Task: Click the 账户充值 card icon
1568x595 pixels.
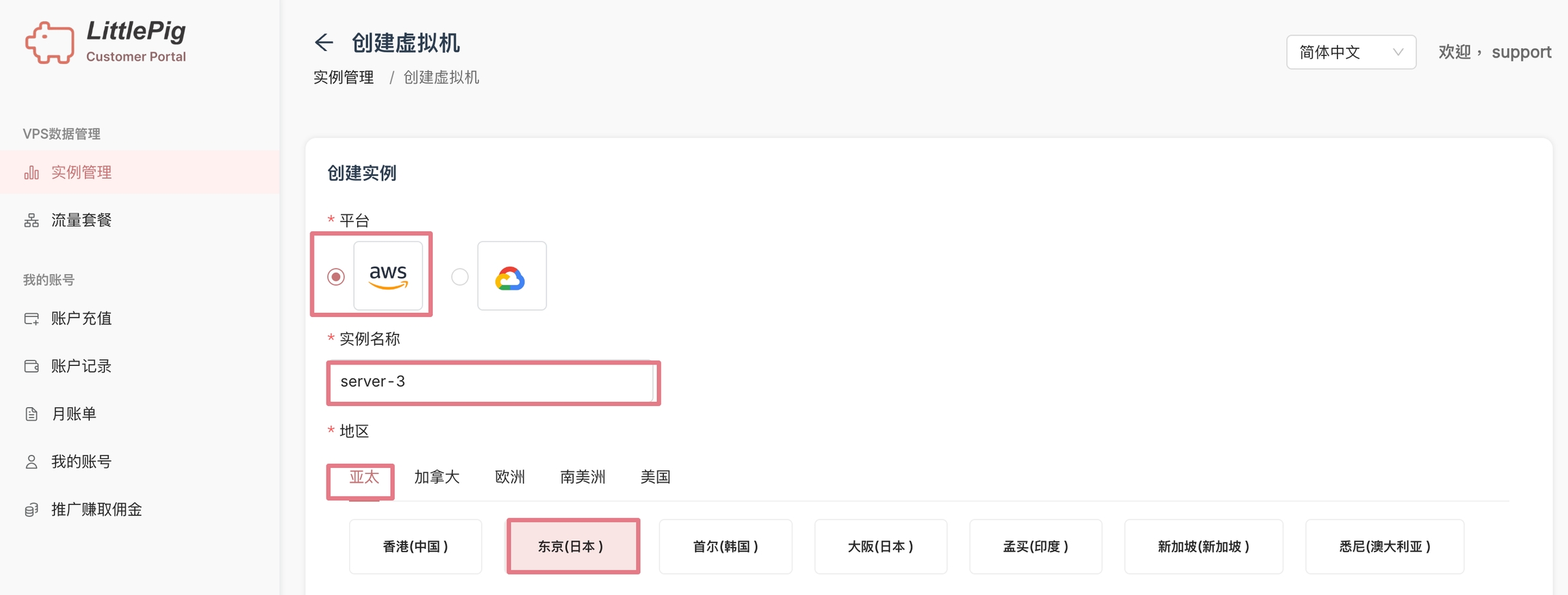Action: (x=31, y=319)
